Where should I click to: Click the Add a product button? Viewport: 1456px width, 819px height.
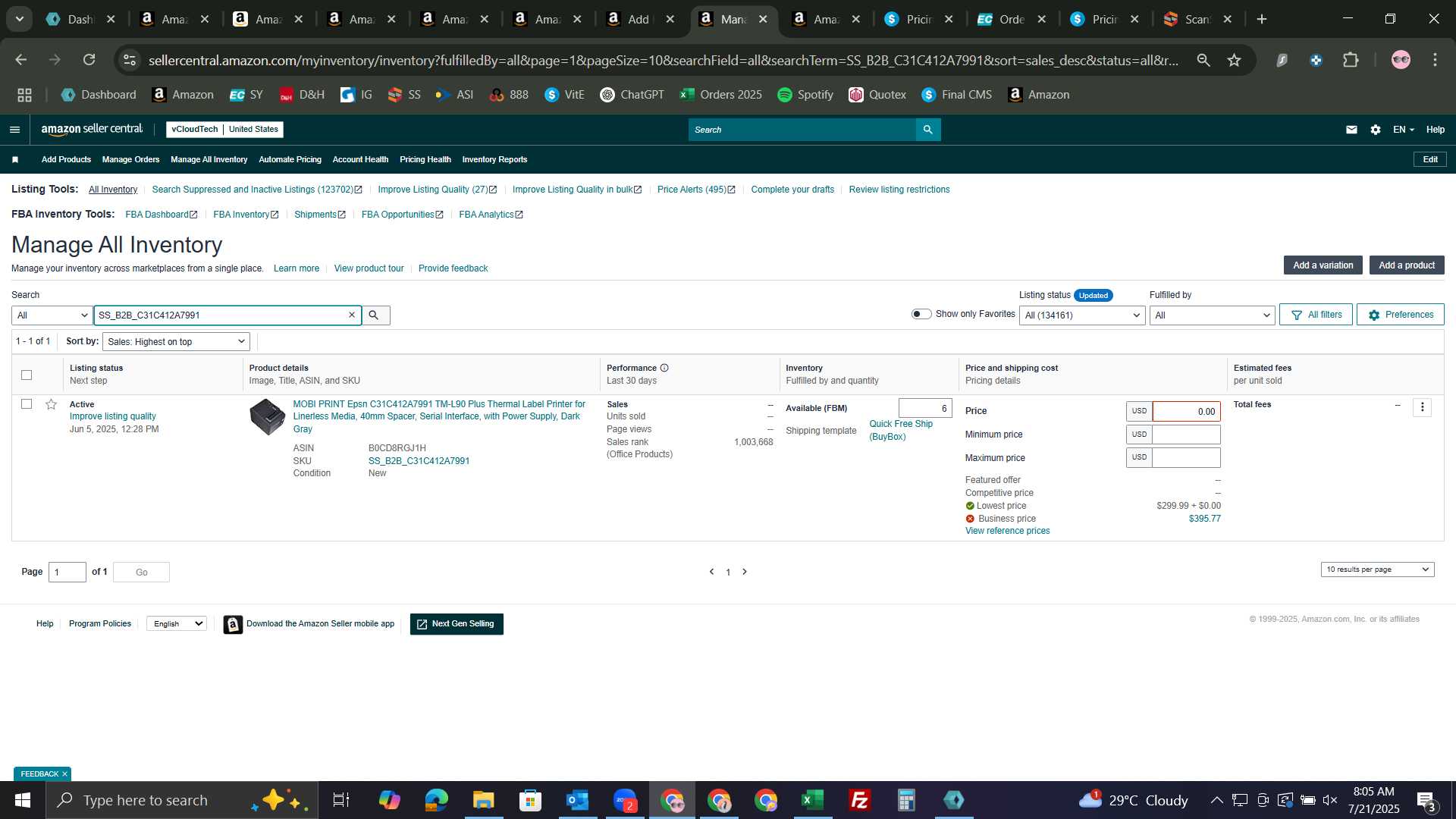click(x=1407, y=265)
